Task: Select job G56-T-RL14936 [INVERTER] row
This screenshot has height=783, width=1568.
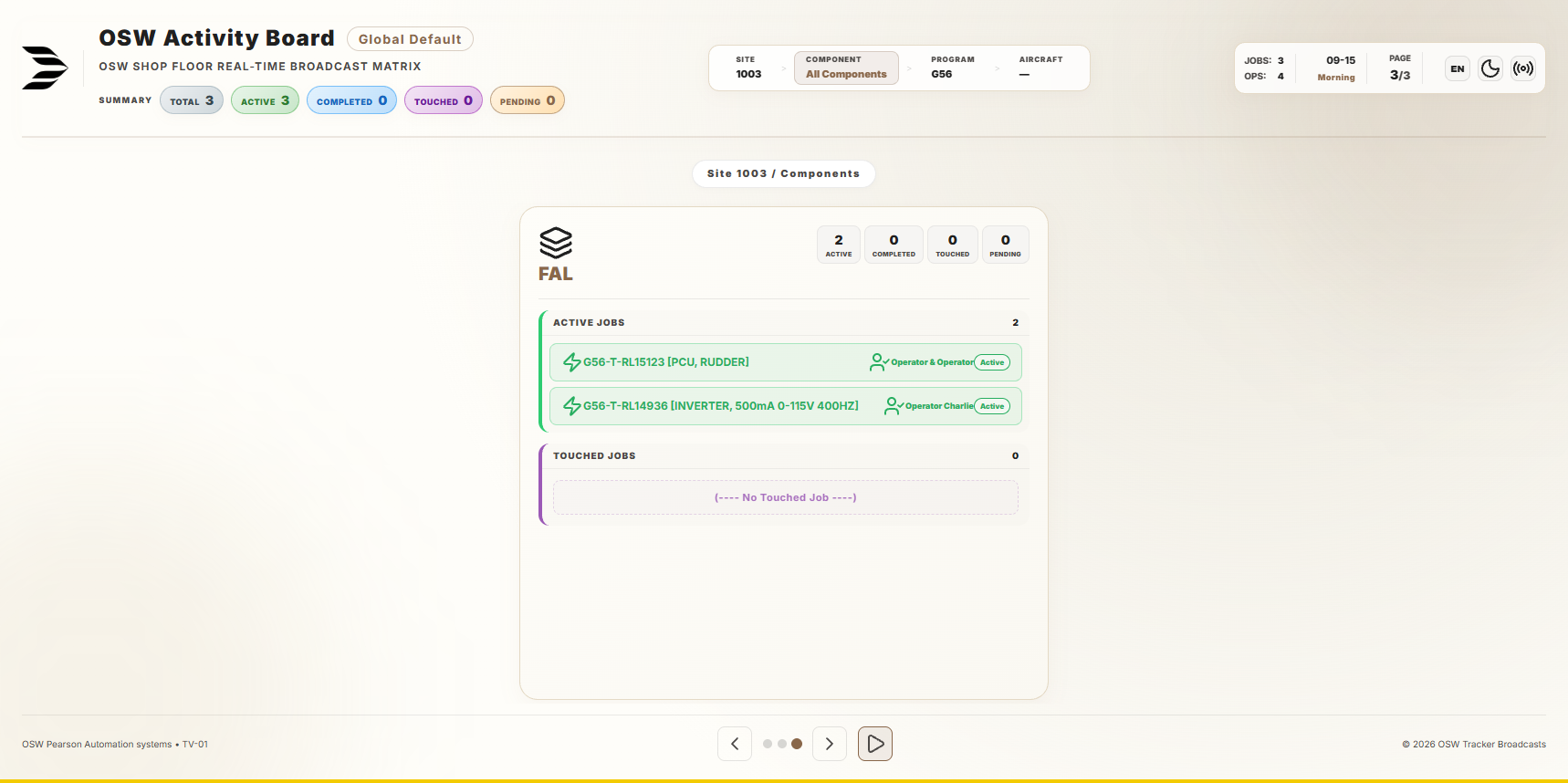Action: [786, 406]
